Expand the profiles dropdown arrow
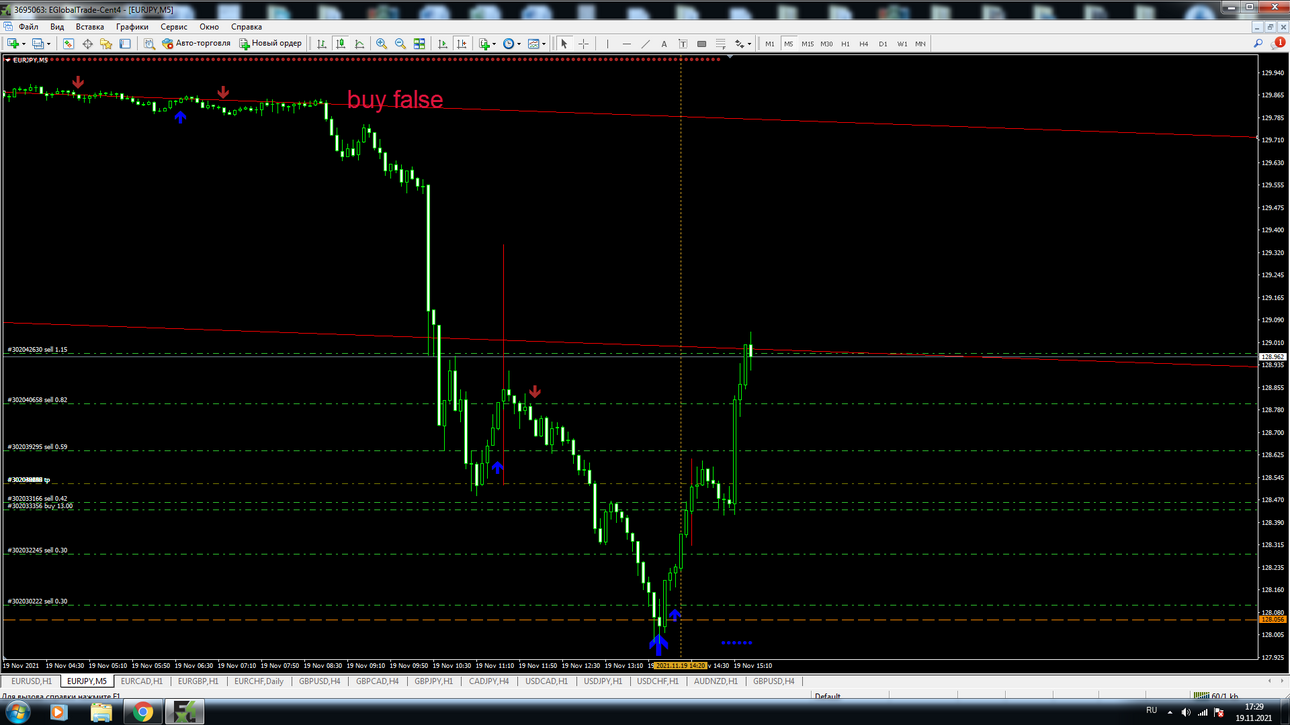1290x725 pixels. click(48, 44)
